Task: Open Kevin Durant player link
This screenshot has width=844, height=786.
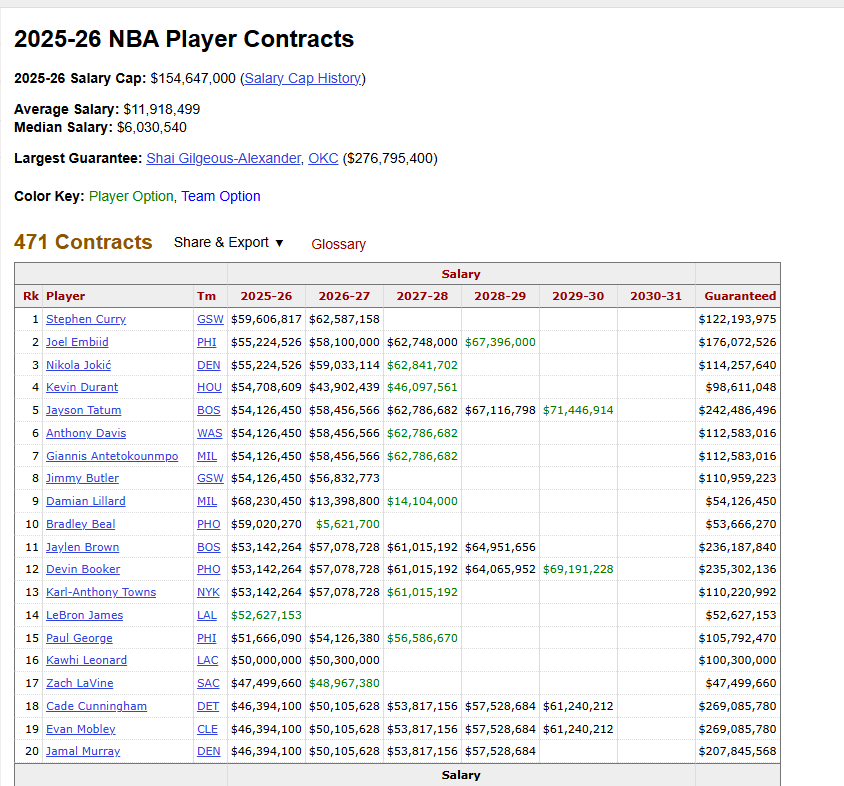Action: click(82, 387)
